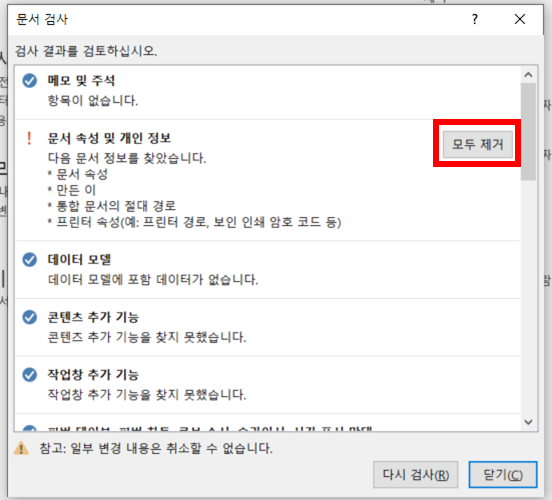Select the 문서 속성 및 개인 정보 heading
This screenshot has height=500, width=552.
pos(109,138)
